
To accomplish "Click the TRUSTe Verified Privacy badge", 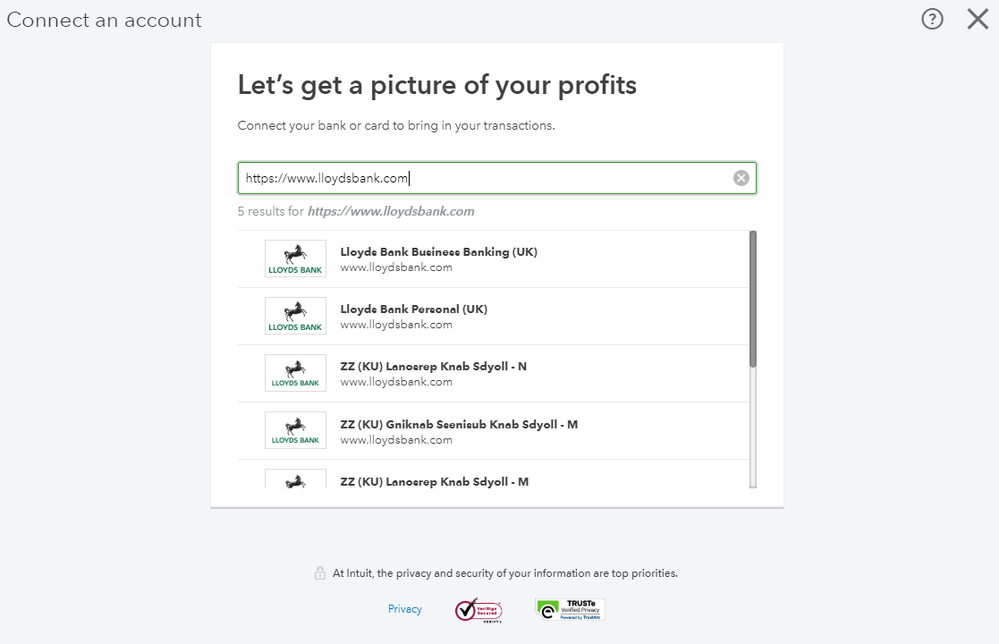I will (570, 609).
